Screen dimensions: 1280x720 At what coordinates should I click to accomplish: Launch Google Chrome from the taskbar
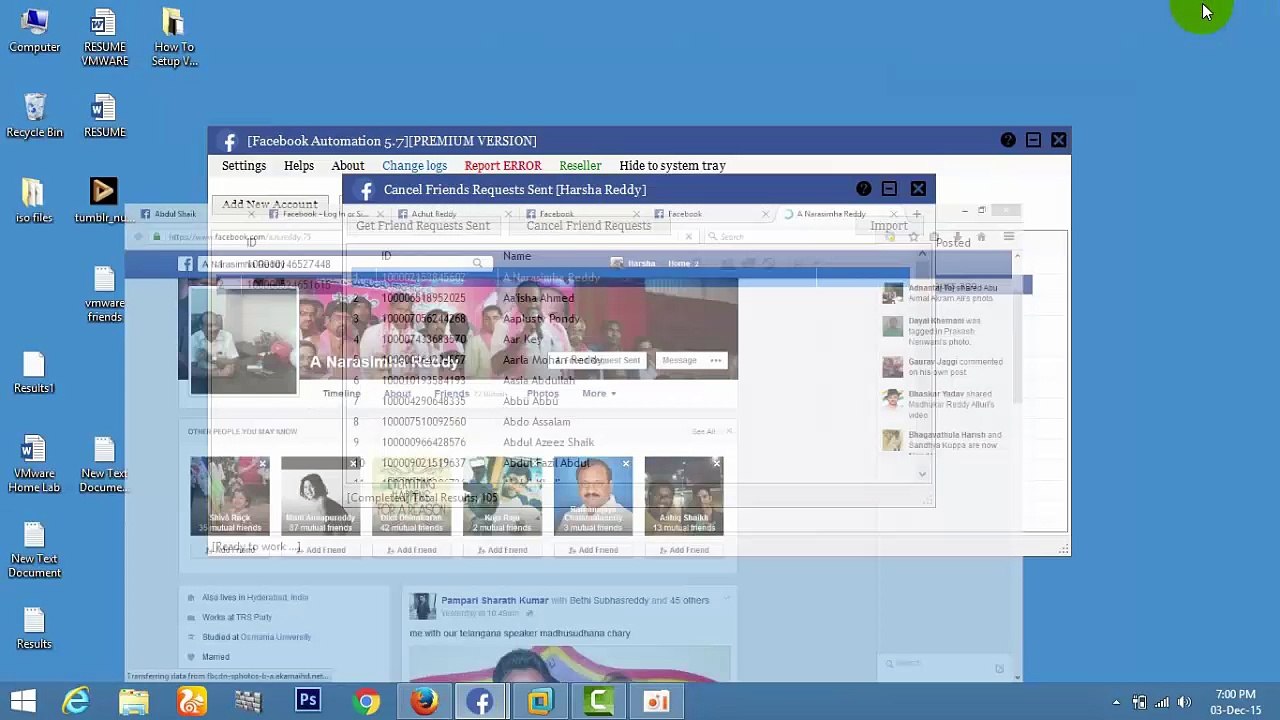pyautogui.click(x=366, y=701)
